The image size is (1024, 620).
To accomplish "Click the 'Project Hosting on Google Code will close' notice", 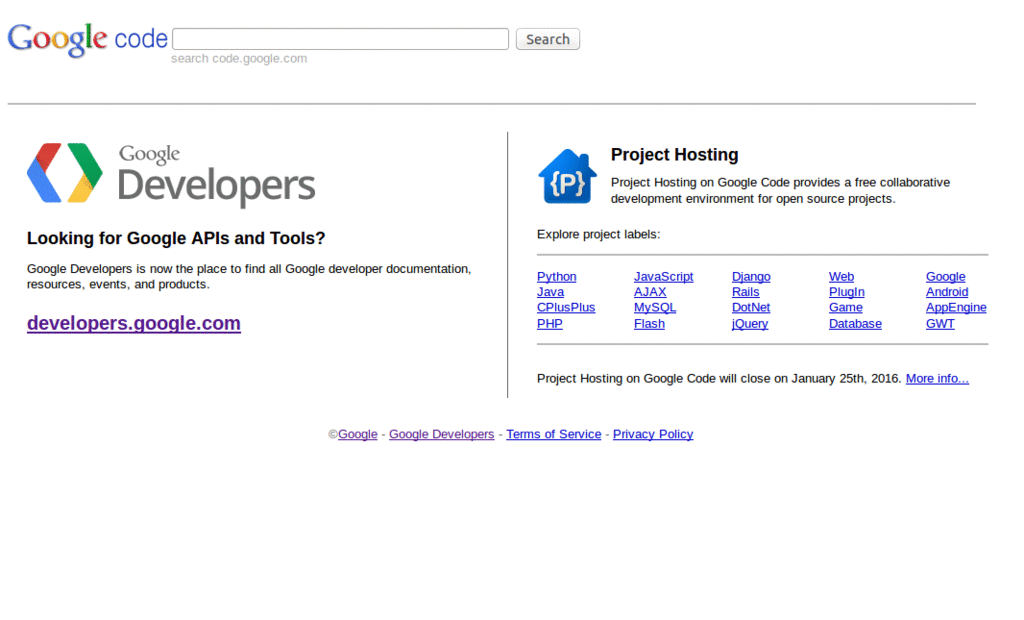I will [x=719, y=378].
